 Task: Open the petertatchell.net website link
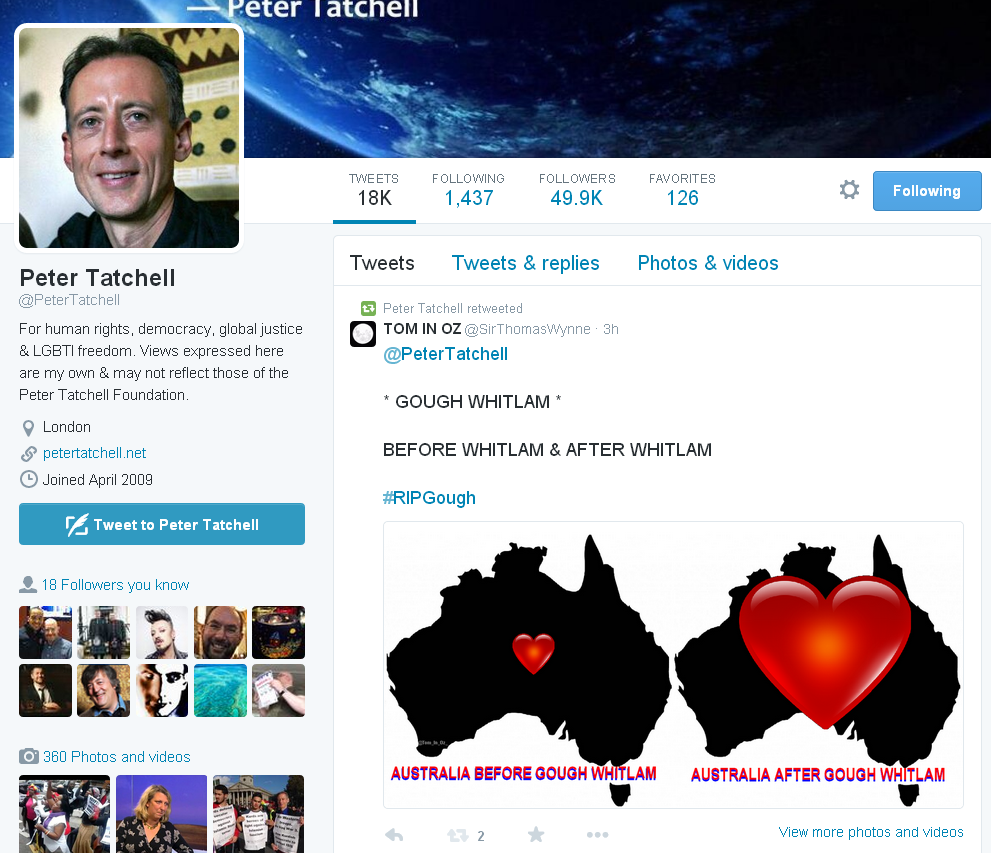coord(94,453)
